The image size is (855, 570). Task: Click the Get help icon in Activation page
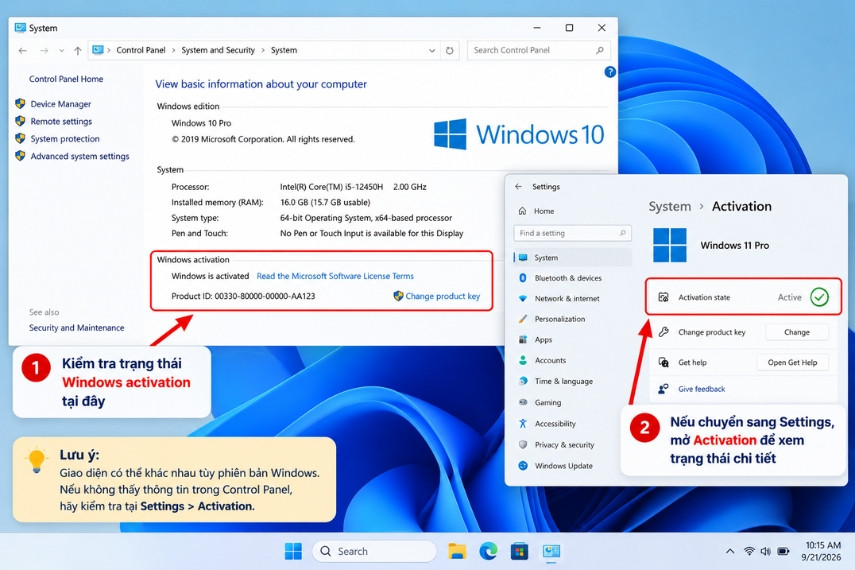[663, 362]
